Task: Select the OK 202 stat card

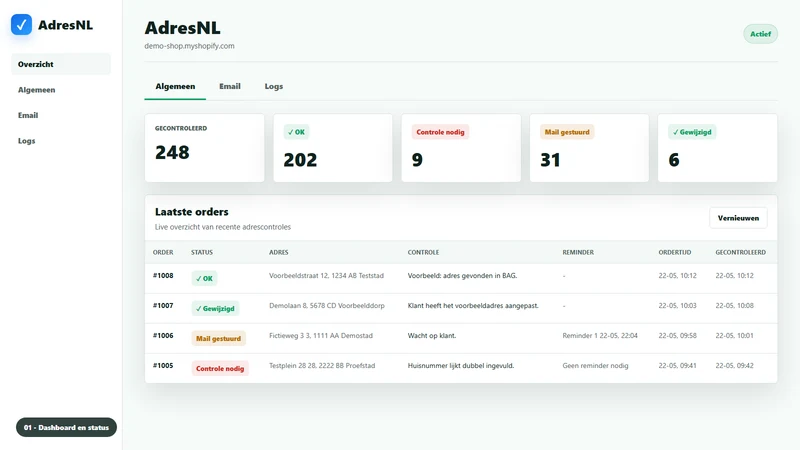Action: (333, 147)
